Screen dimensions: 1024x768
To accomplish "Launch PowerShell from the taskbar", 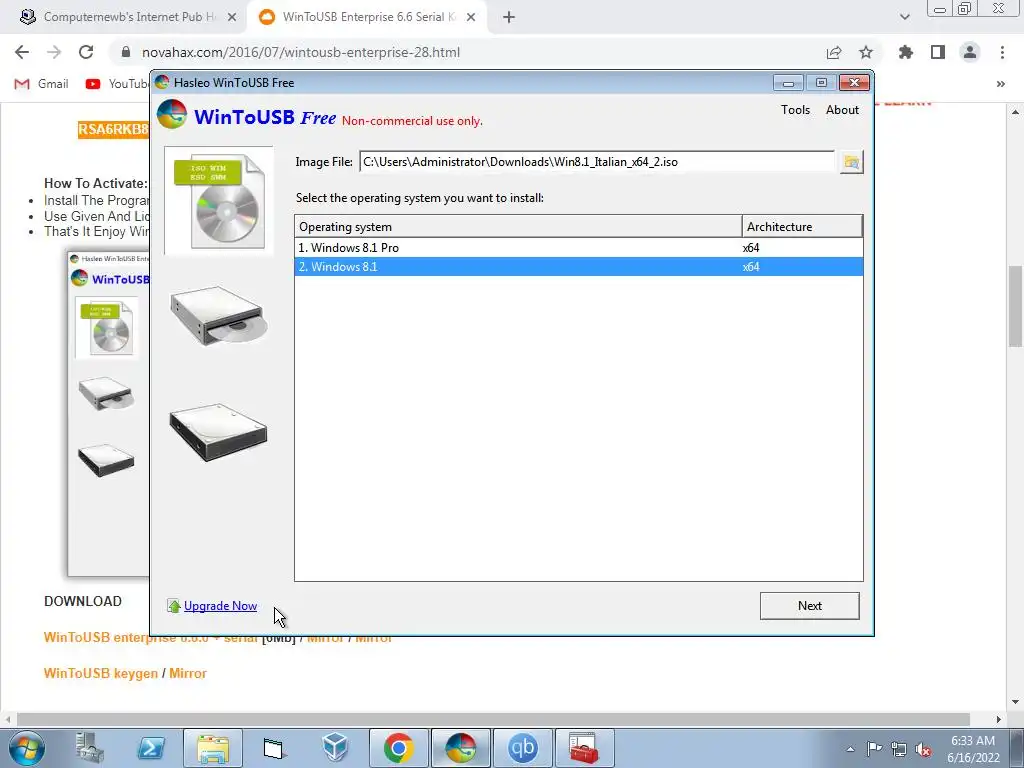I will pyautogui.click(x=151, y=748).
